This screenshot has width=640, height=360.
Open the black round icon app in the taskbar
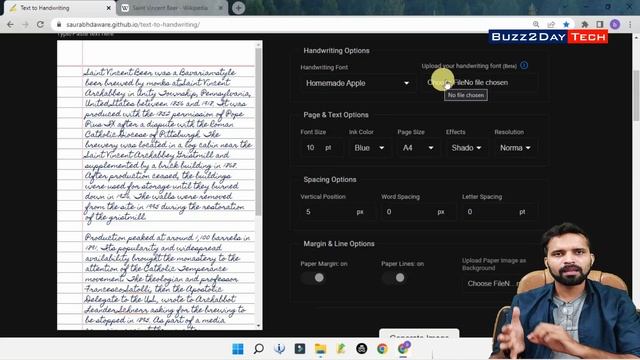(362, 349)
